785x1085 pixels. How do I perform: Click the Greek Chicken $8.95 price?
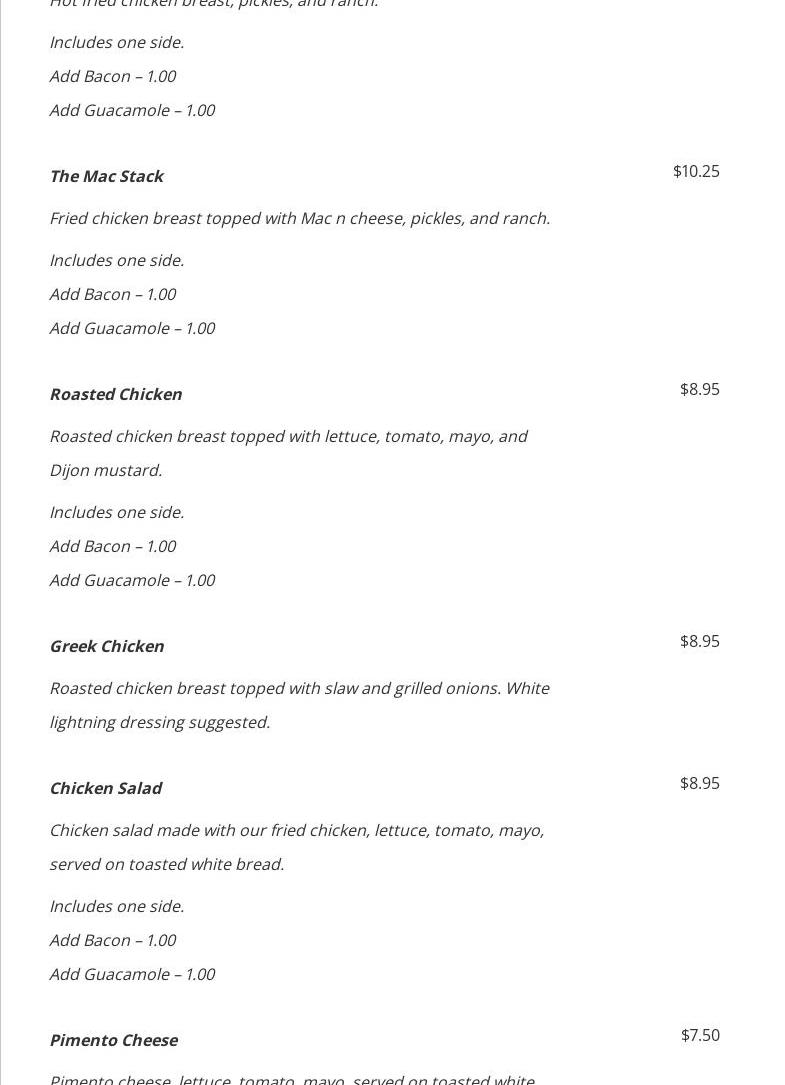tap(699, 641)
